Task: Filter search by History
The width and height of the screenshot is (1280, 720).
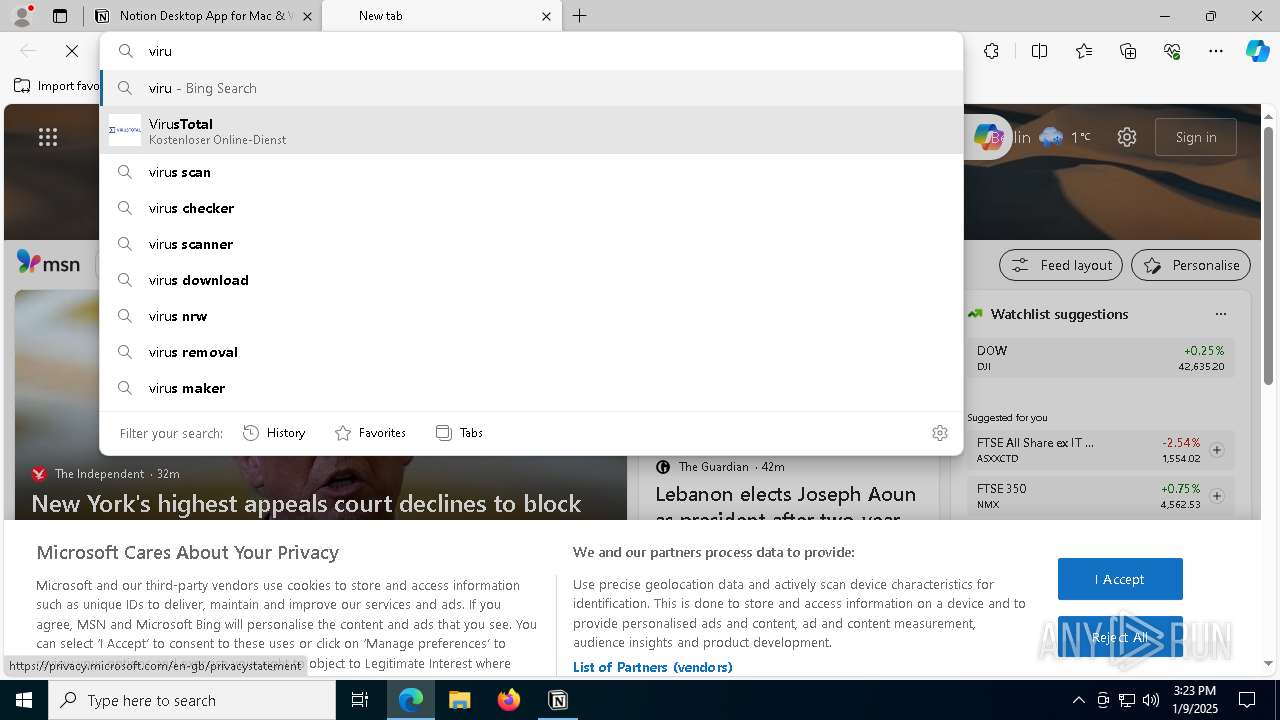Action: [274, 433]
